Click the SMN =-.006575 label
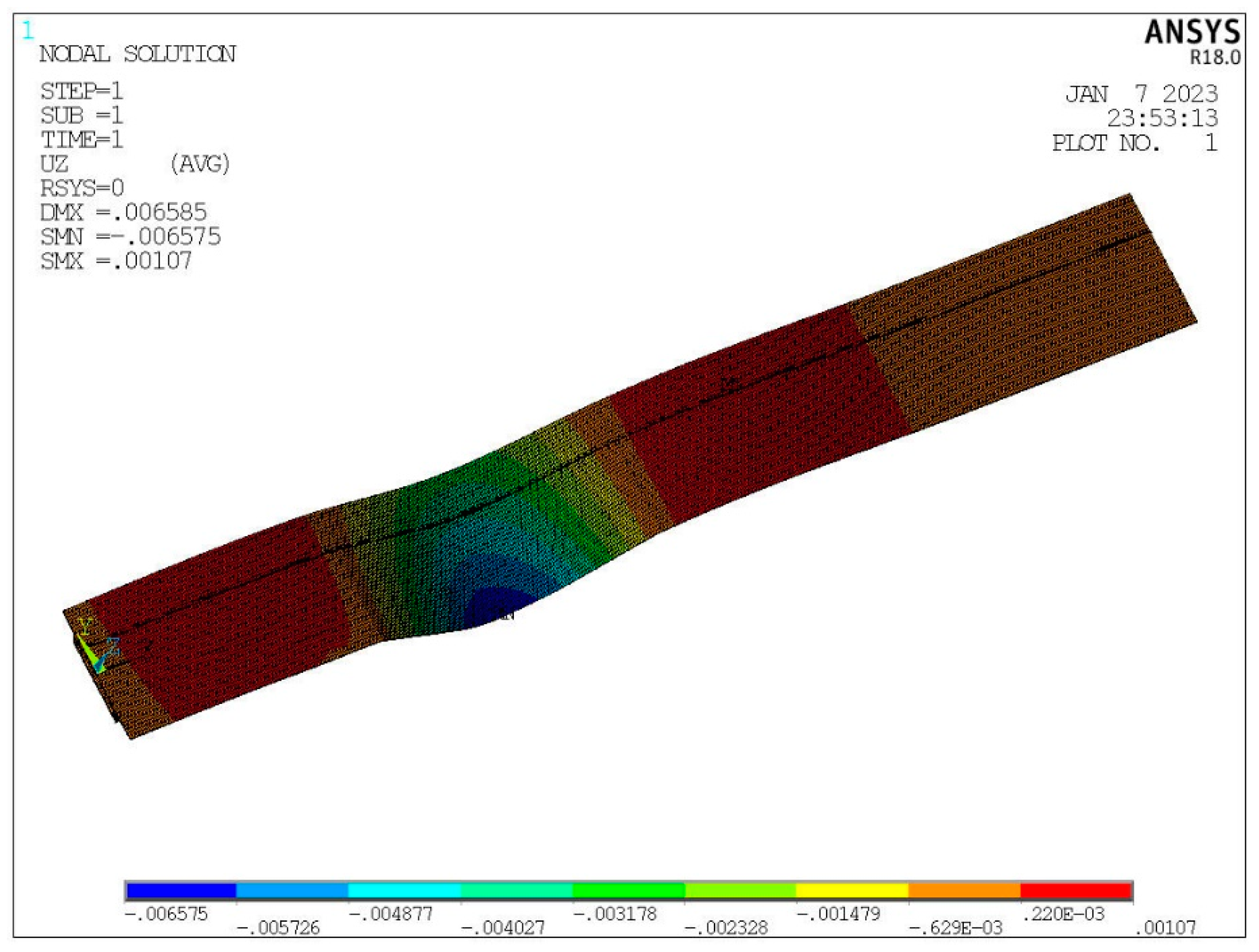This screenshot has height=952, width=1259. tap(130, 237)
